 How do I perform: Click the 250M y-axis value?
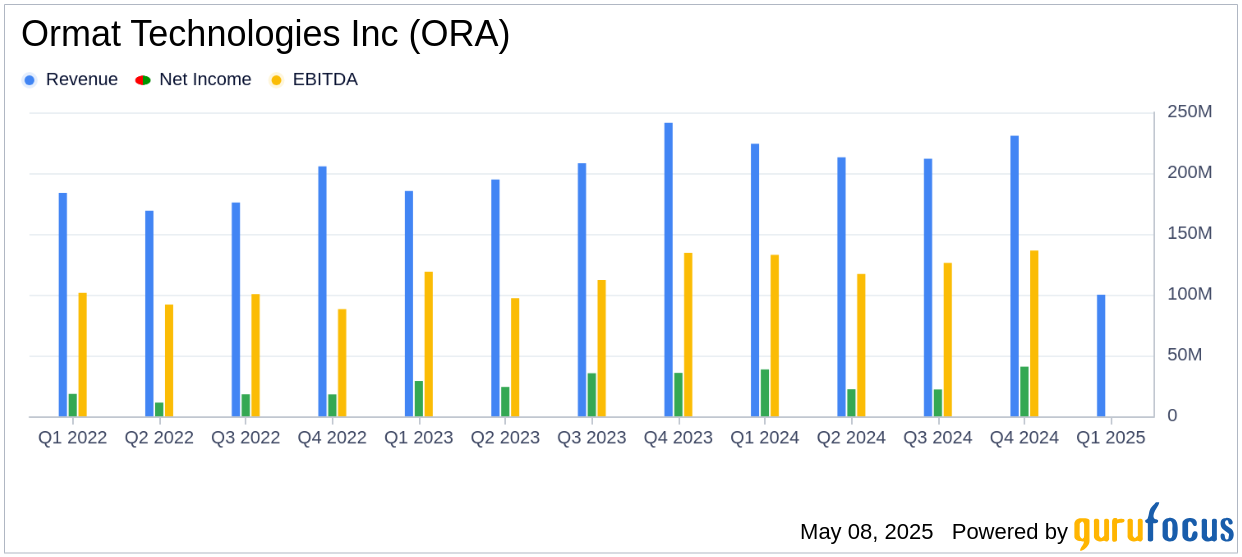coord(1190,112)
